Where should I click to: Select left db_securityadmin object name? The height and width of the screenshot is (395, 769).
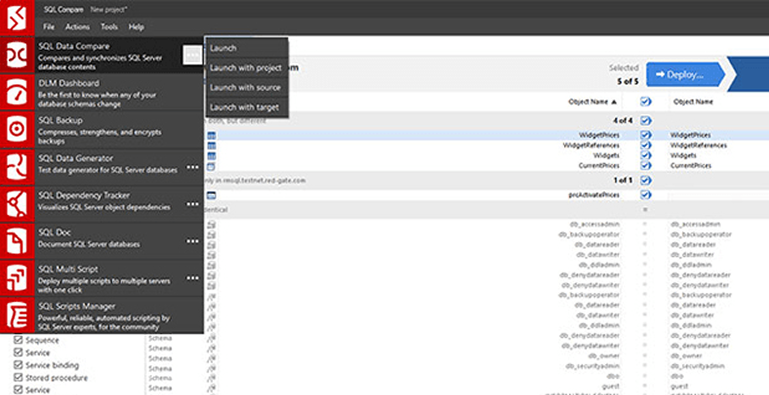(592, 366)
